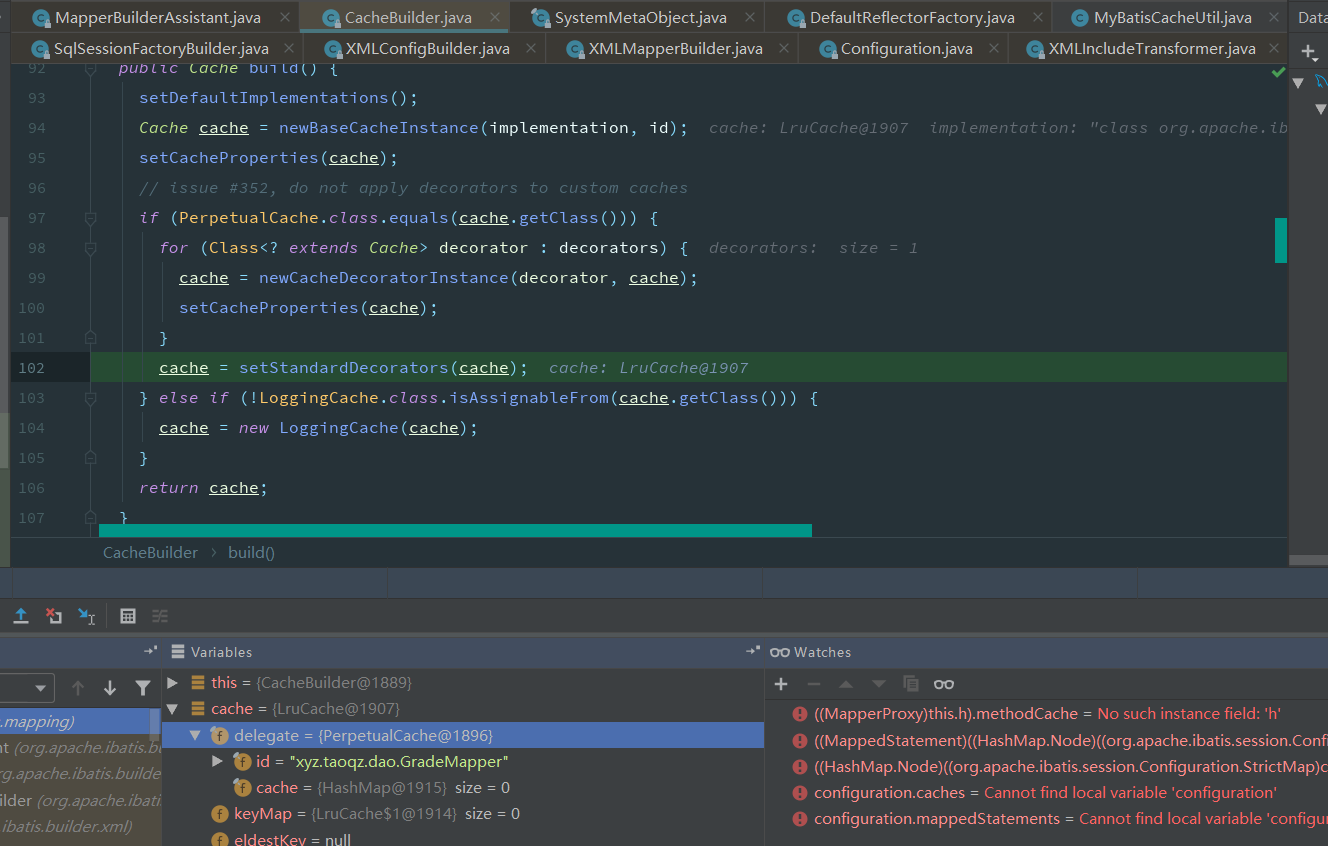The width and height of the screenshot is (1328, 846).
Task: Fold the if block at line 97
Action: (90, 217)
